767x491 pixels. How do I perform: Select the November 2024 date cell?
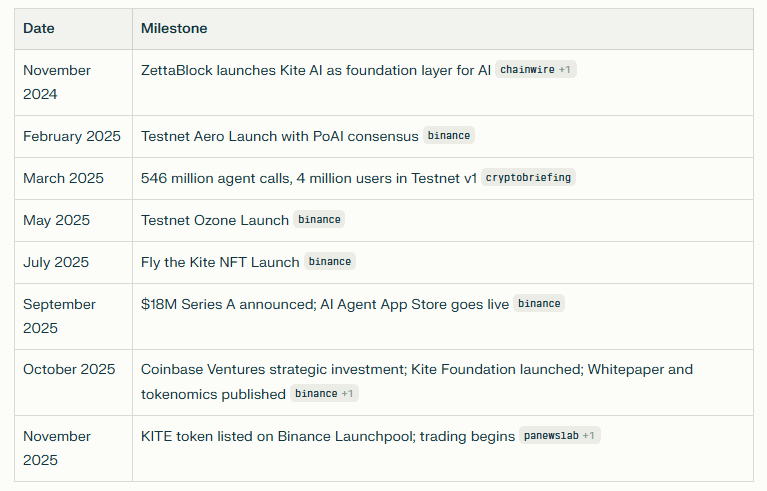[x=57, y=82]
